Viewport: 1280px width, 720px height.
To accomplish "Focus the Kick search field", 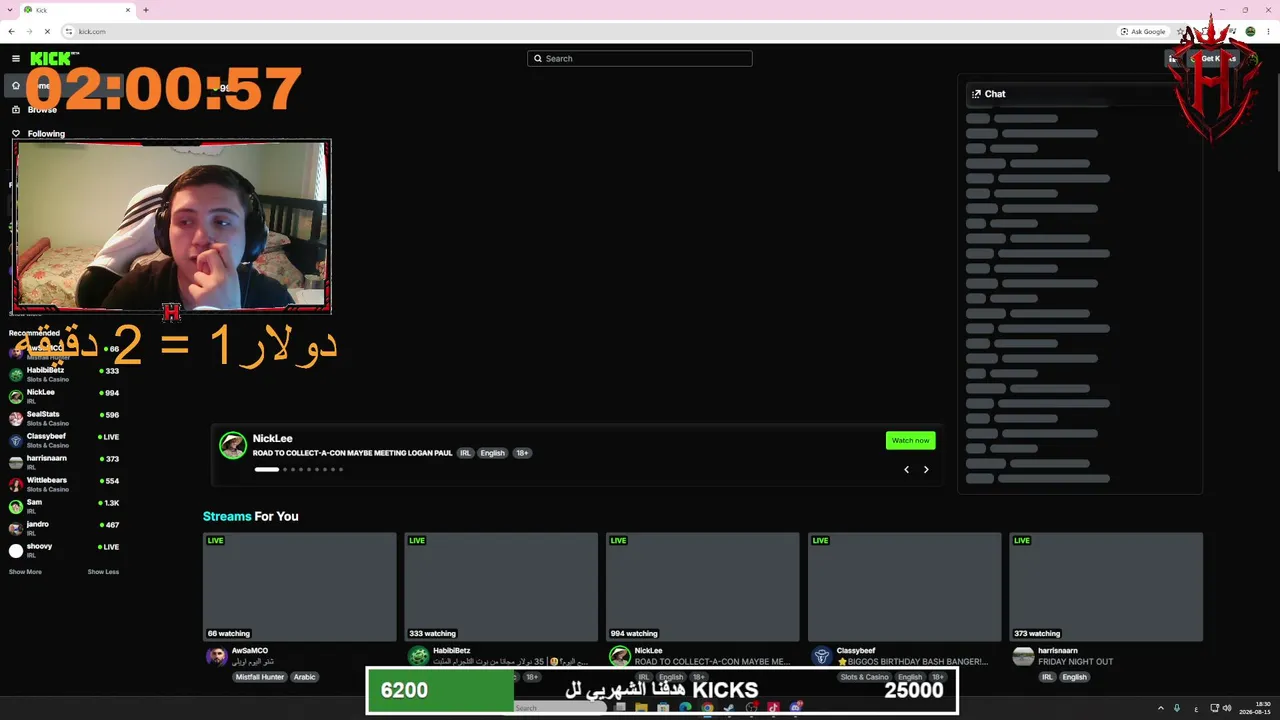I will tap(640, 58).
